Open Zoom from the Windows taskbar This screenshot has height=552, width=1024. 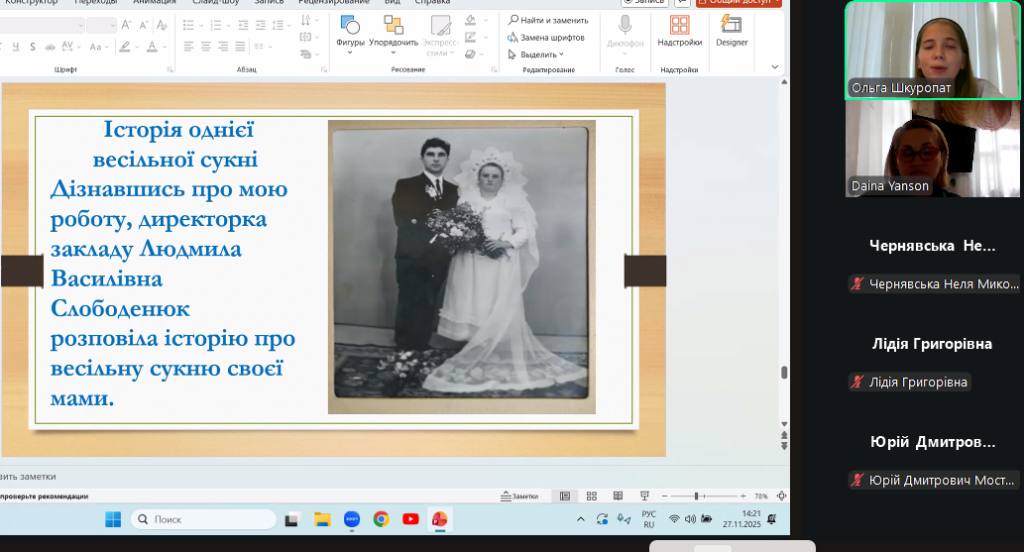[352, 519]
